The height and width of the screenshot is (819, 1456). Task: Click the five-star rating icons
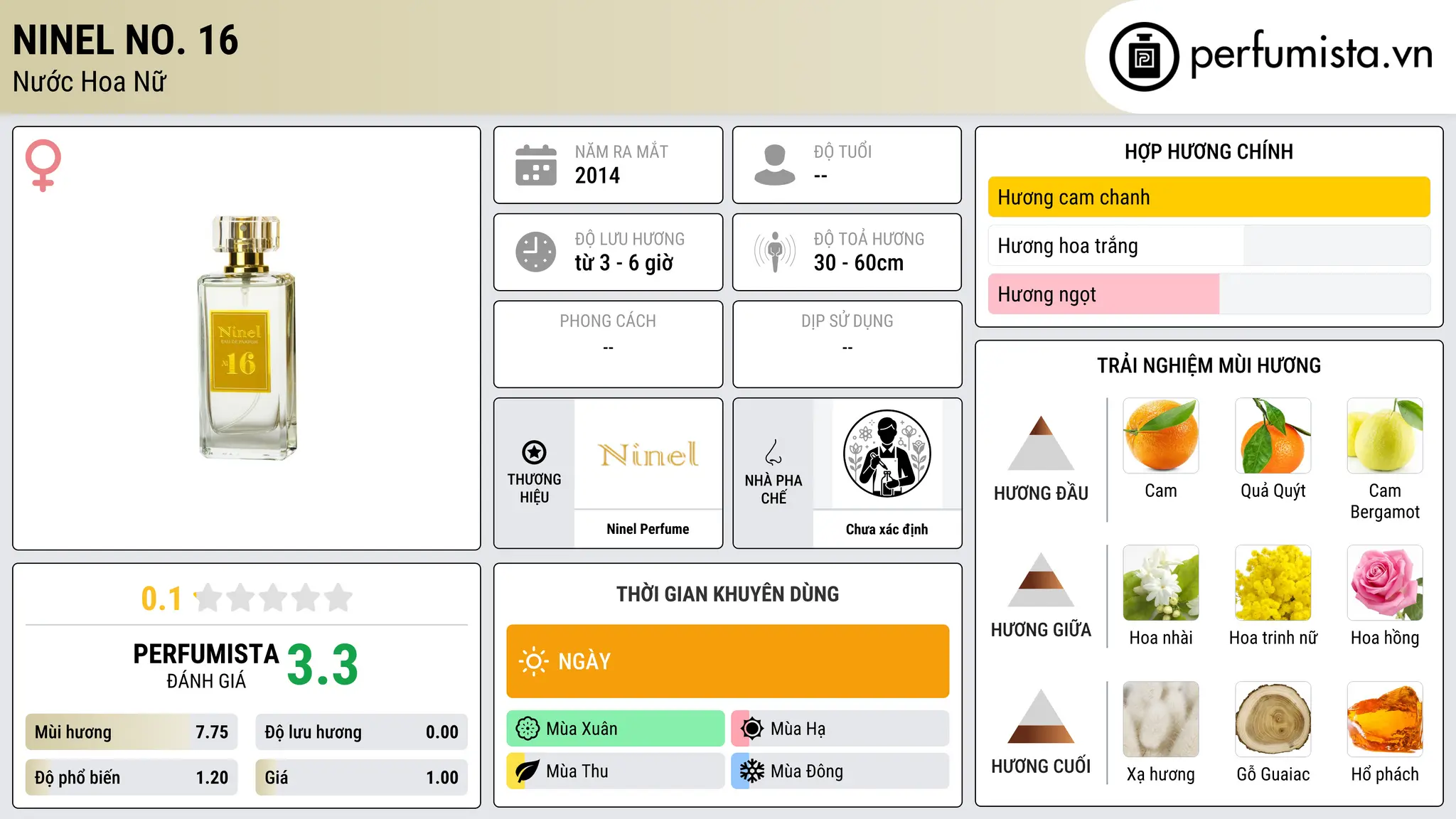(274, 598)
